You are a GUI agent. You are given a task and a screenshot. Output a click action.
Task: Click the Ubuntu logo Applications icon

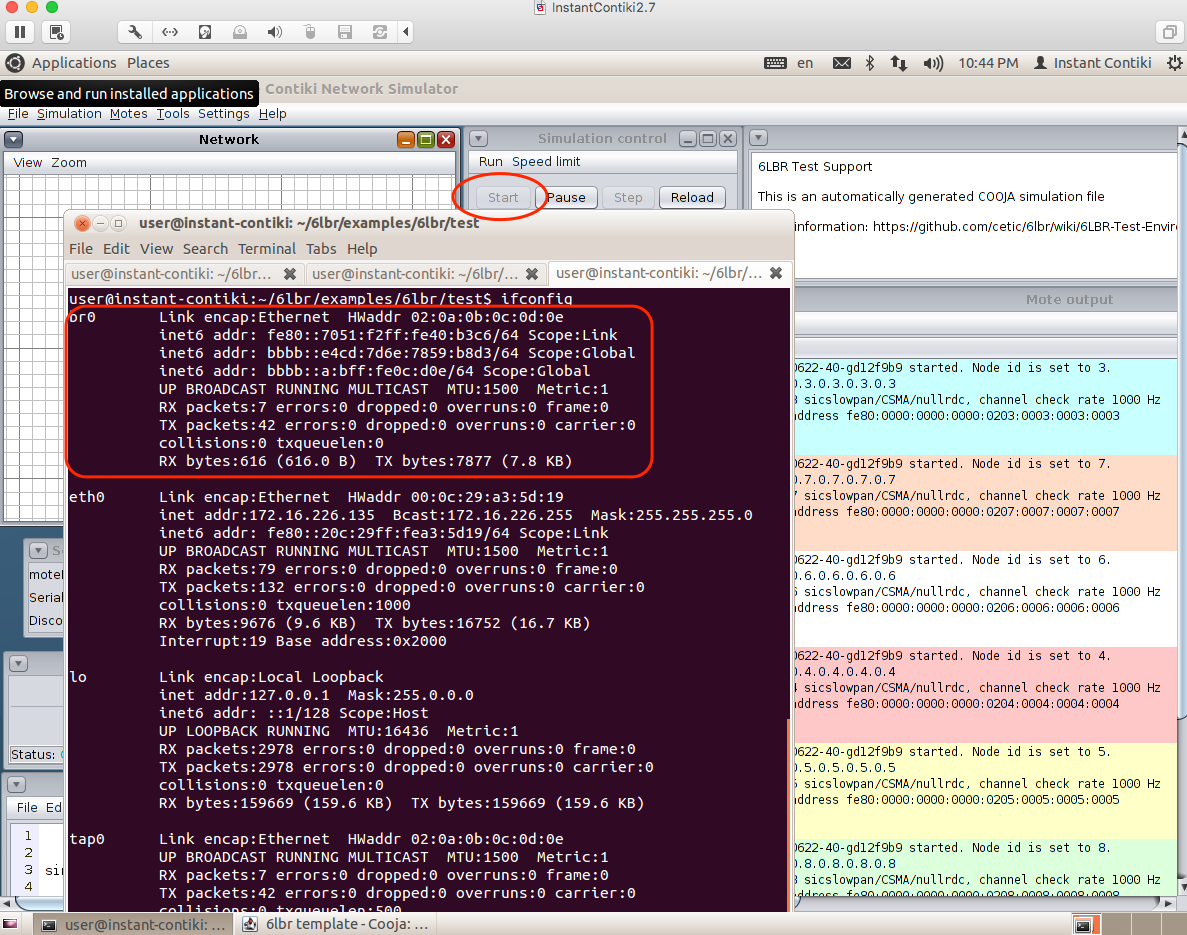[14, 63]
